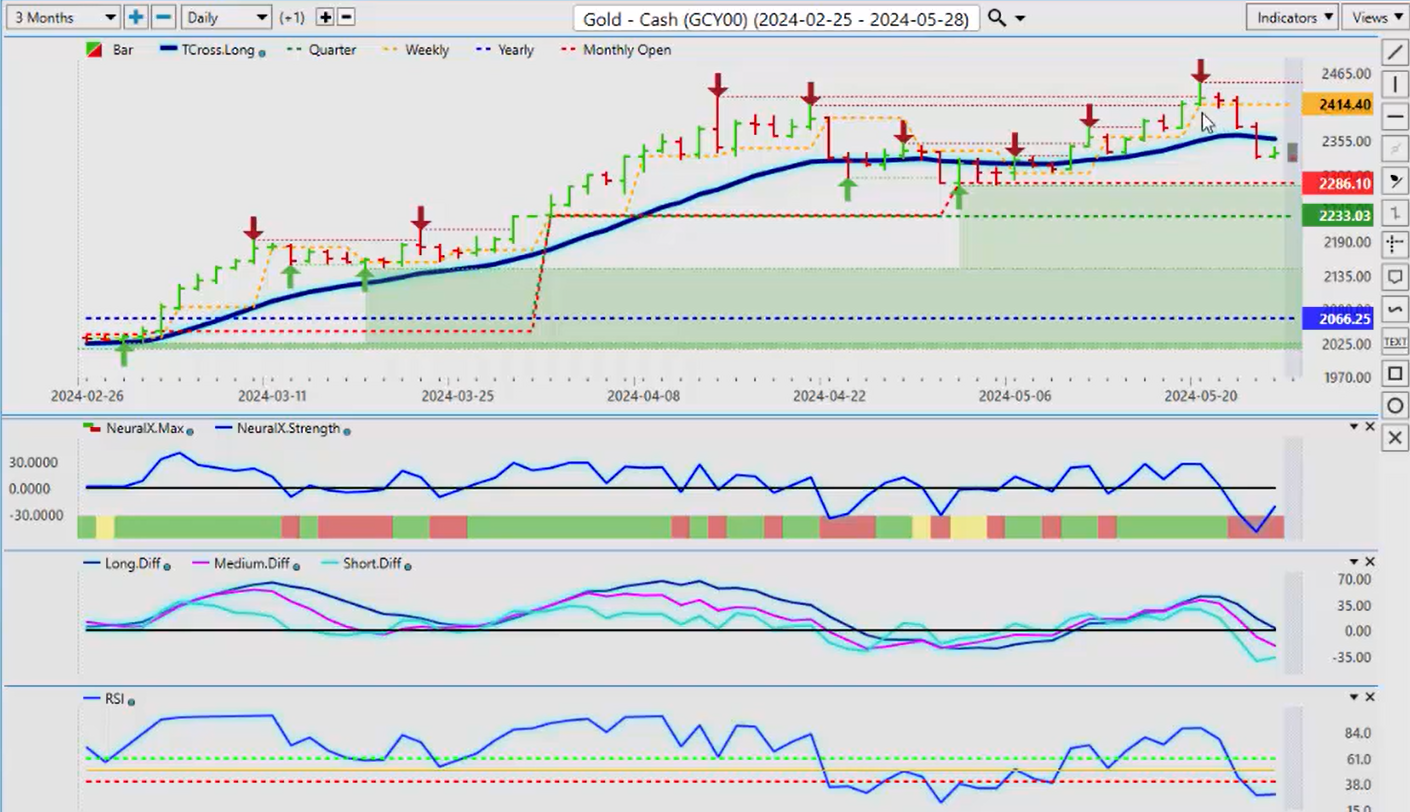The height and width of the screenshot is (812, 1410).
Task: Click the NeuralX.Max settings dot
Action: 190,430
